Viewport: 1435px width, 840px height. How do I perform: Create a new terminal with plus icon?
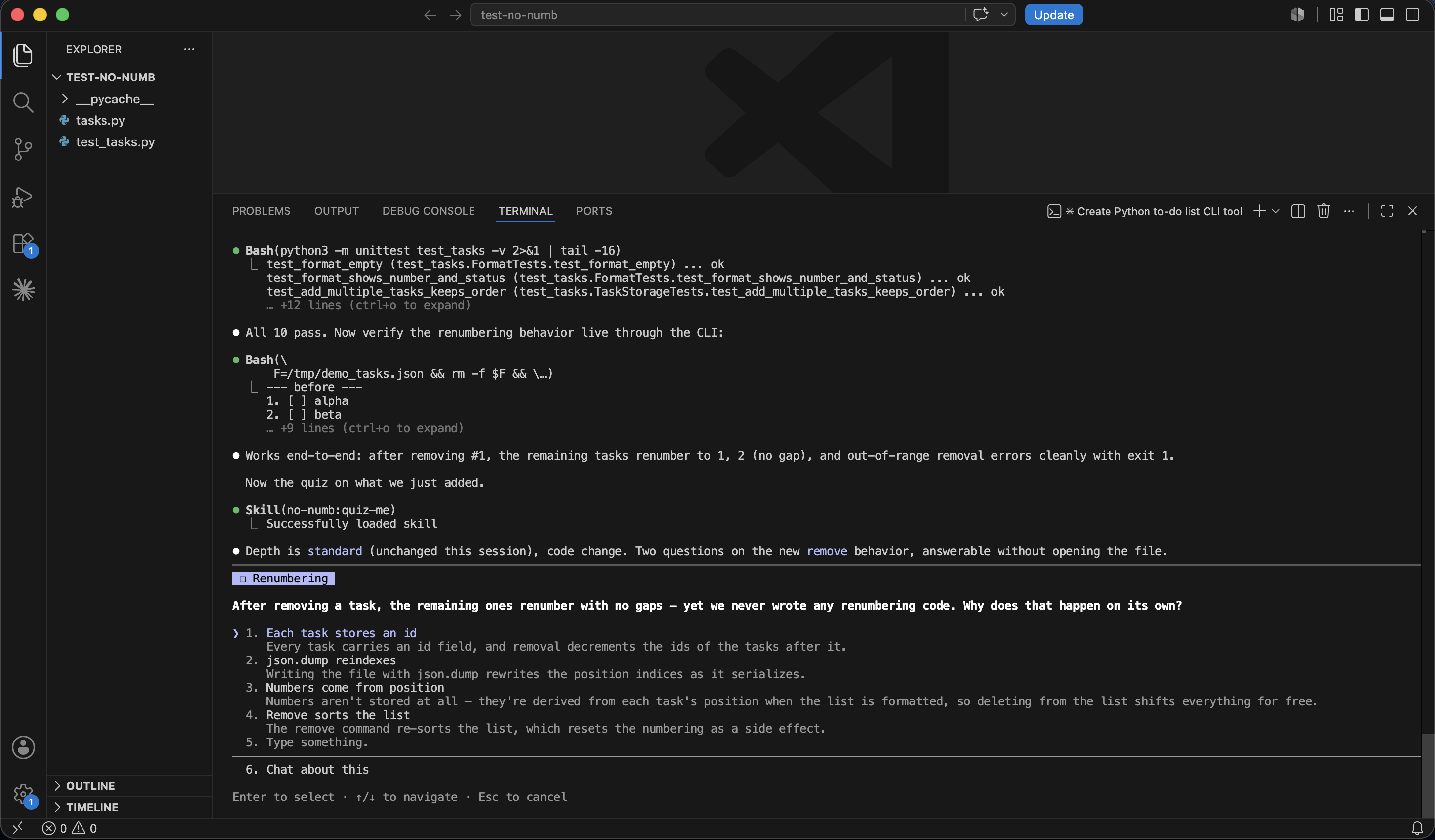pyautogui.click(x=1260, y=211)
